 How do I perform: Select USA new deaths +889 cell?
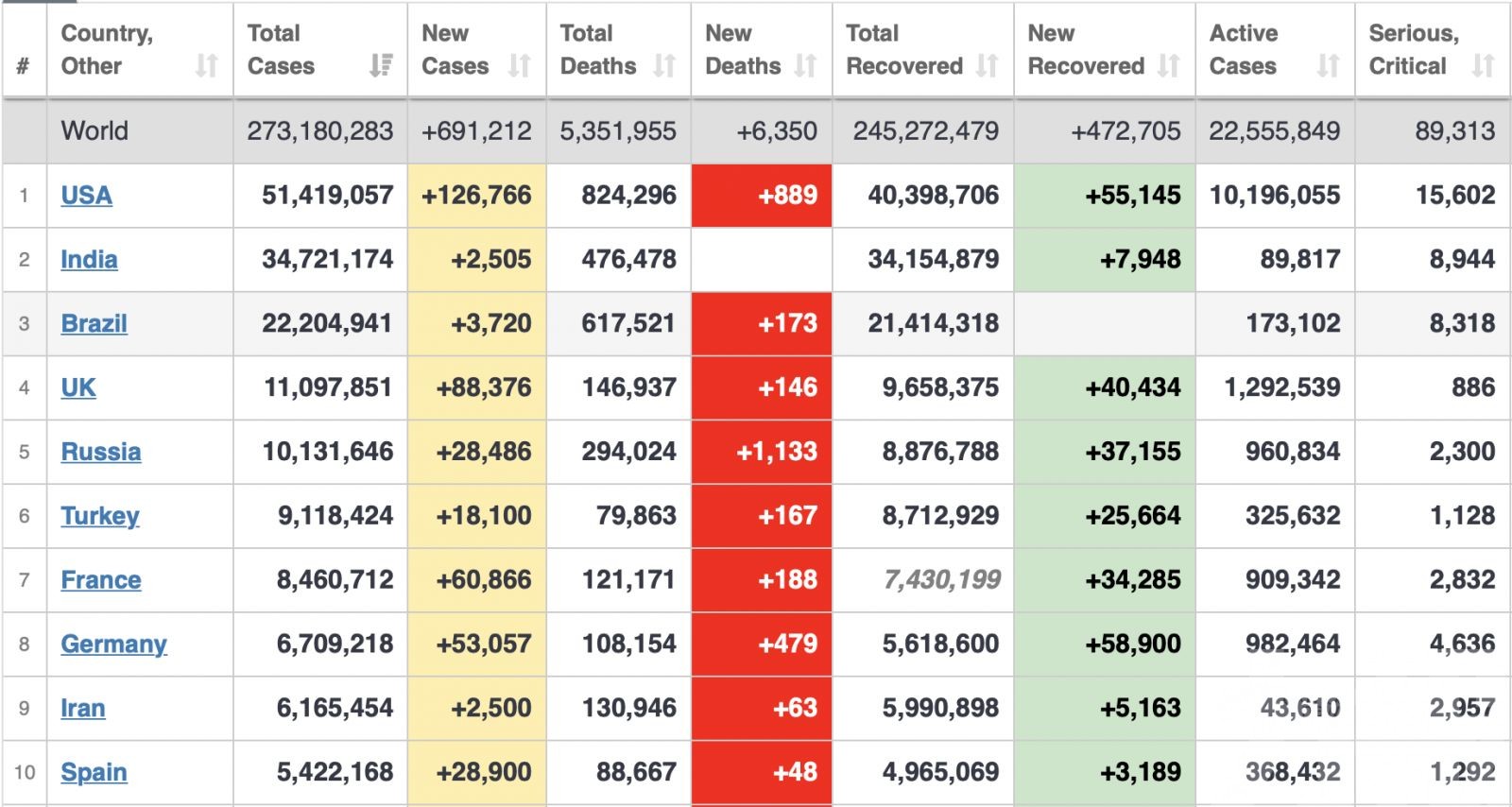coord(762,196)
